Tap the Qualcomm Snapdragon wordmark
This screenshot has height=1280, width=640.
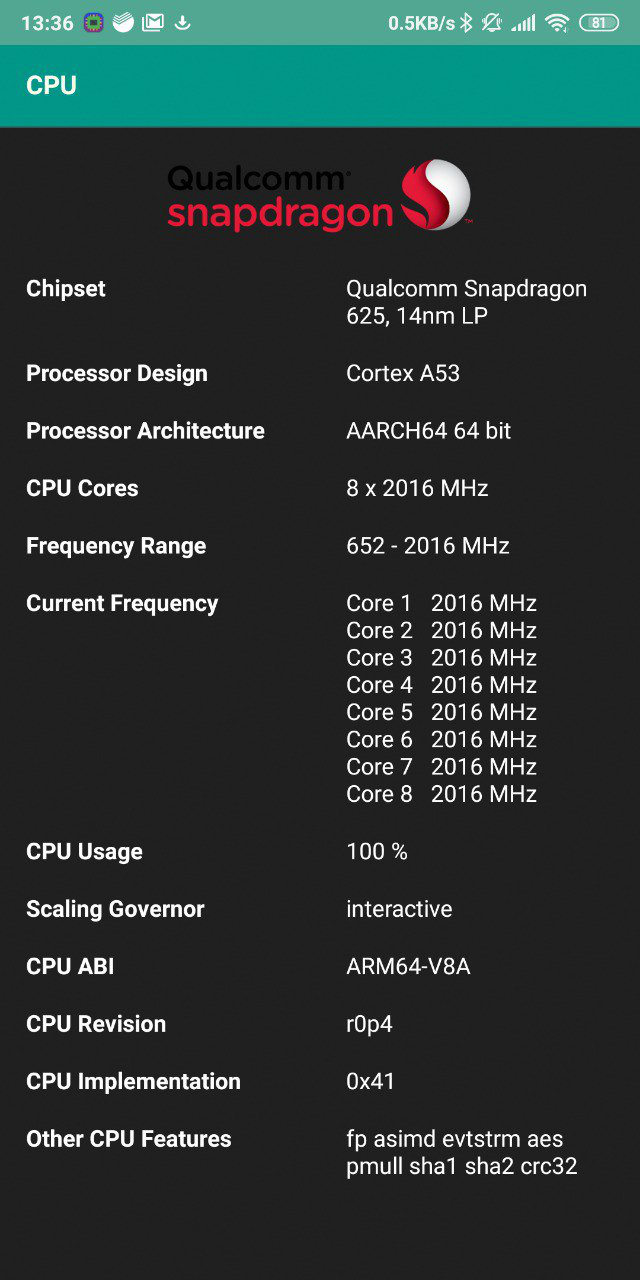(x=279, y=196)
